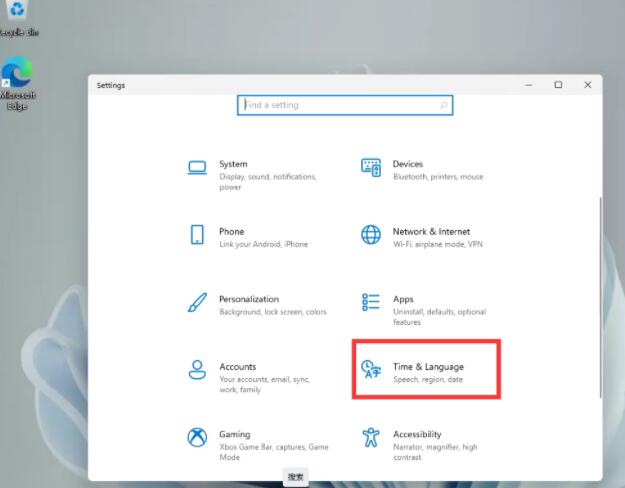This screenshot has height=488, width=625.
Task: Maximize the Settings window
Action: (558, 85)
